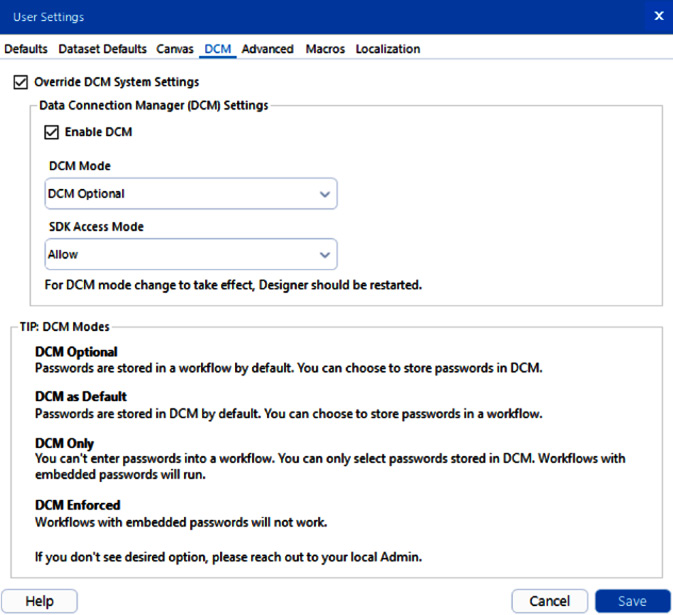Open the DCM Mode dropdown

pyautogui.click(x=191, y=194)
